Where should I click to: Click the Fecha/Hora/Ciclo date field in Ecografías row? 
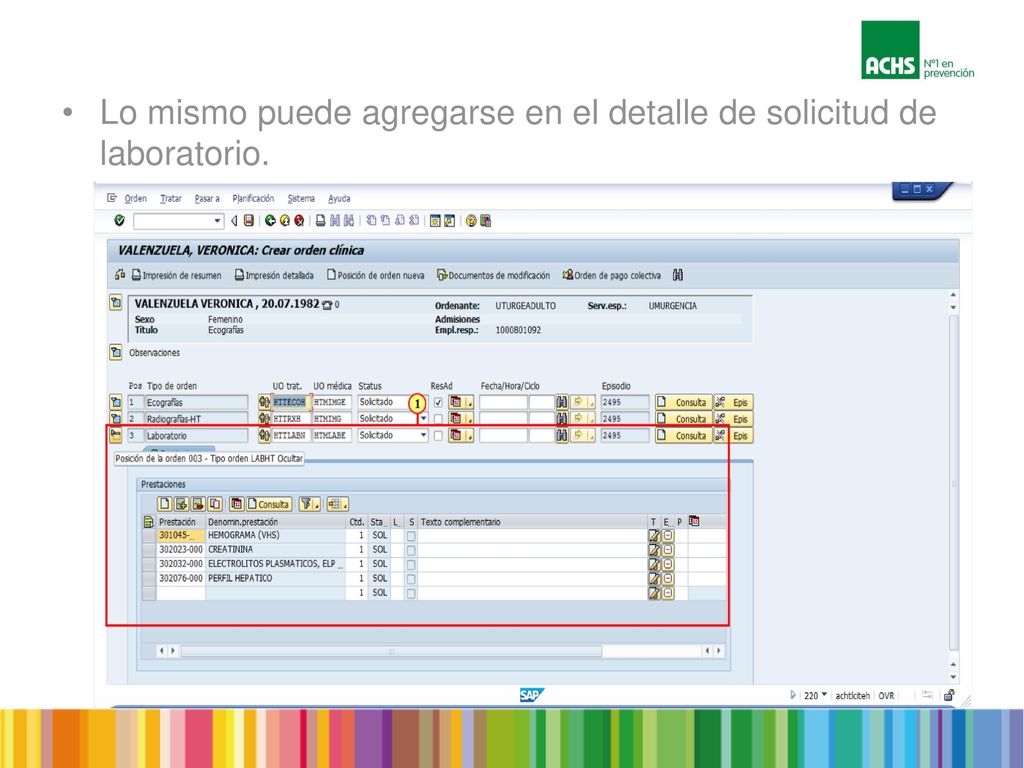(x=503, y=402)
